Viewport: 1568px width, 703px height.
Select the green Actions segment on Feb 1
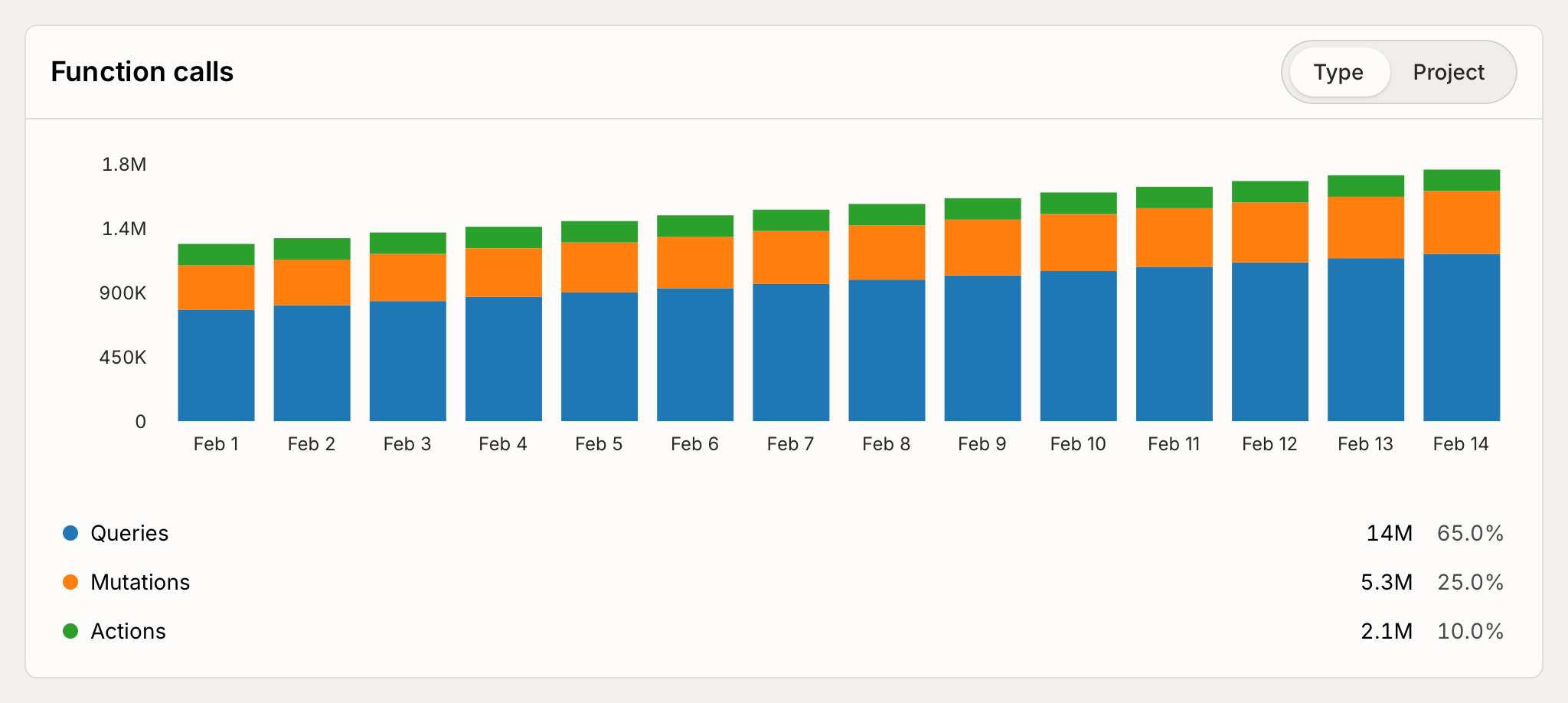click(216, 256)
